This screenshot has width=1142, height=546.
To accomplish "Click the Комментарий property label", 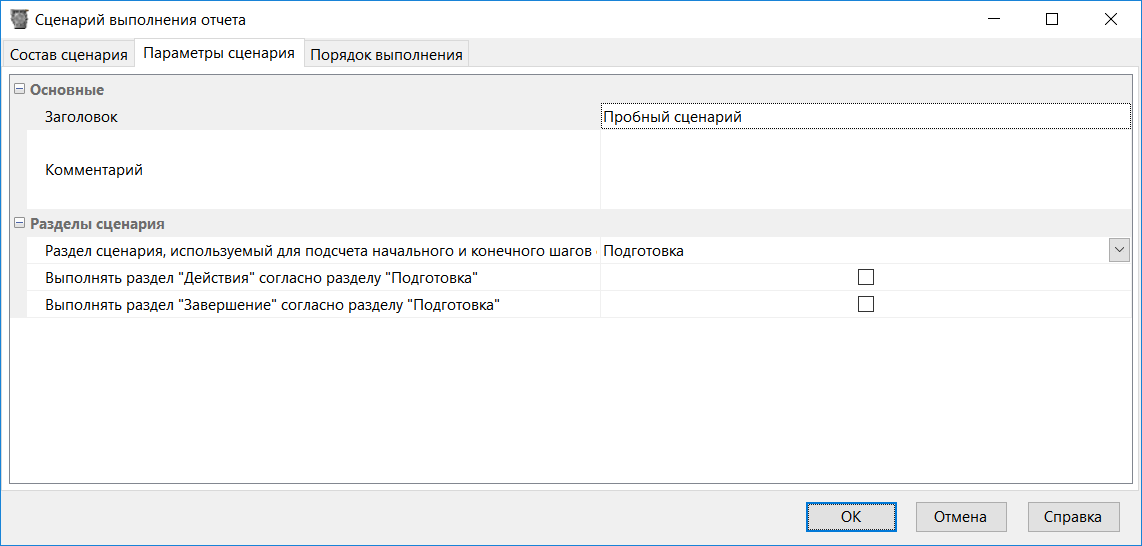I will click(94, 170).
